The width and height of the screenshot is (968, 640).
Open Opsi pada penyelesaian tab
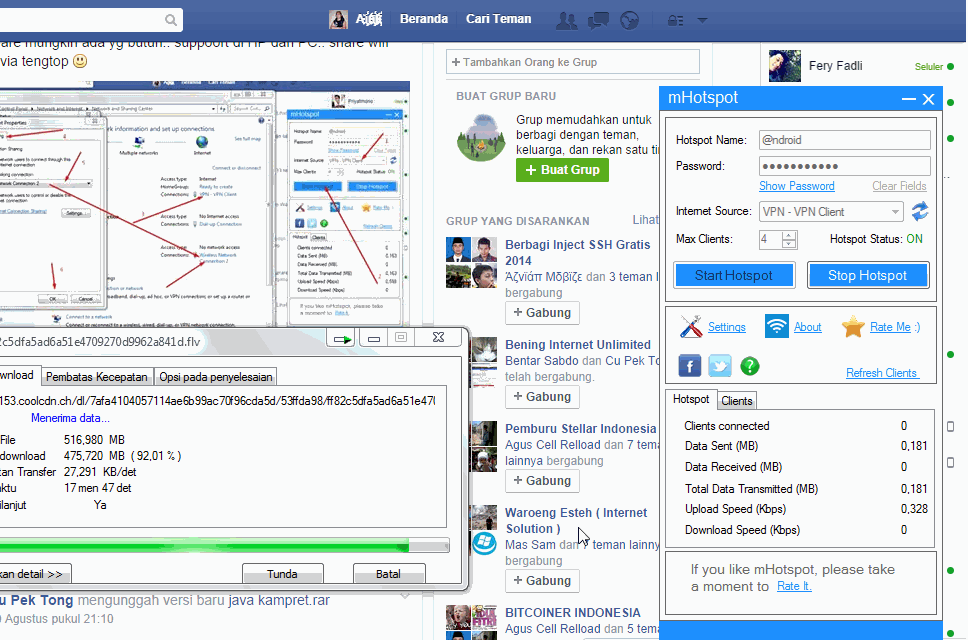tap(215, 376)
